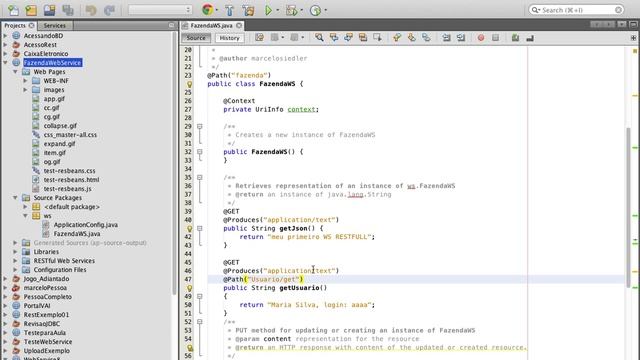Collapse the Web Pages folder
This screenshot has width=640, height=360.
point(16,71)
